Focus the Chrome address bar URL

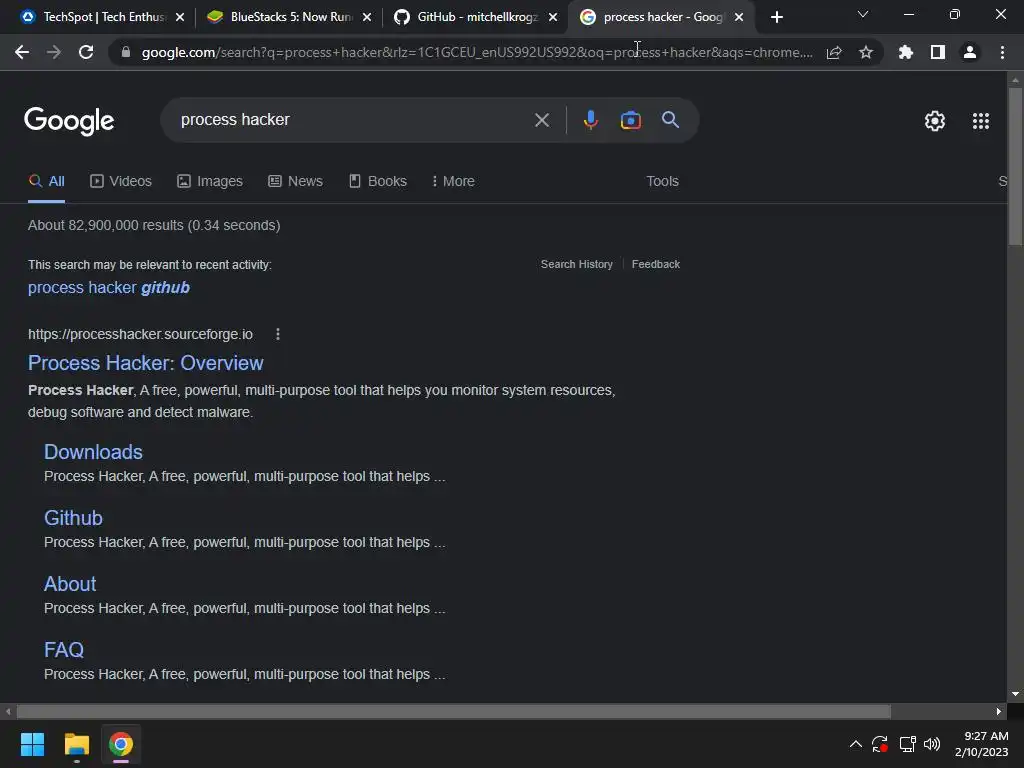coord(477,52)
